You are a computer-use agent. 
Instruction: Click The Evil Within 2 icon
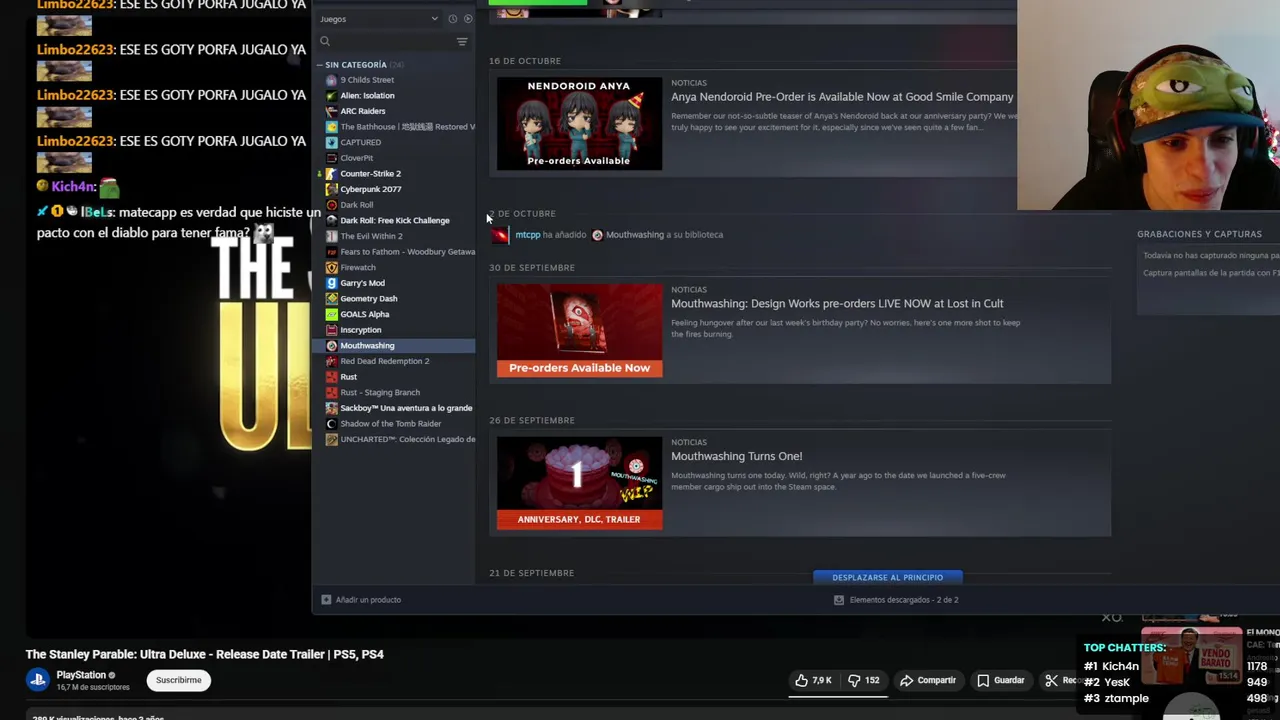tap(332, 236)
